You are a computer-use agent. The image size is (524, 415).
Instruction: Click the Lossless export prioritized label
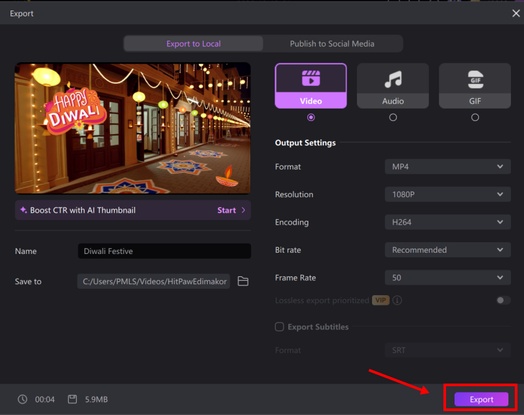coord(322,300)
